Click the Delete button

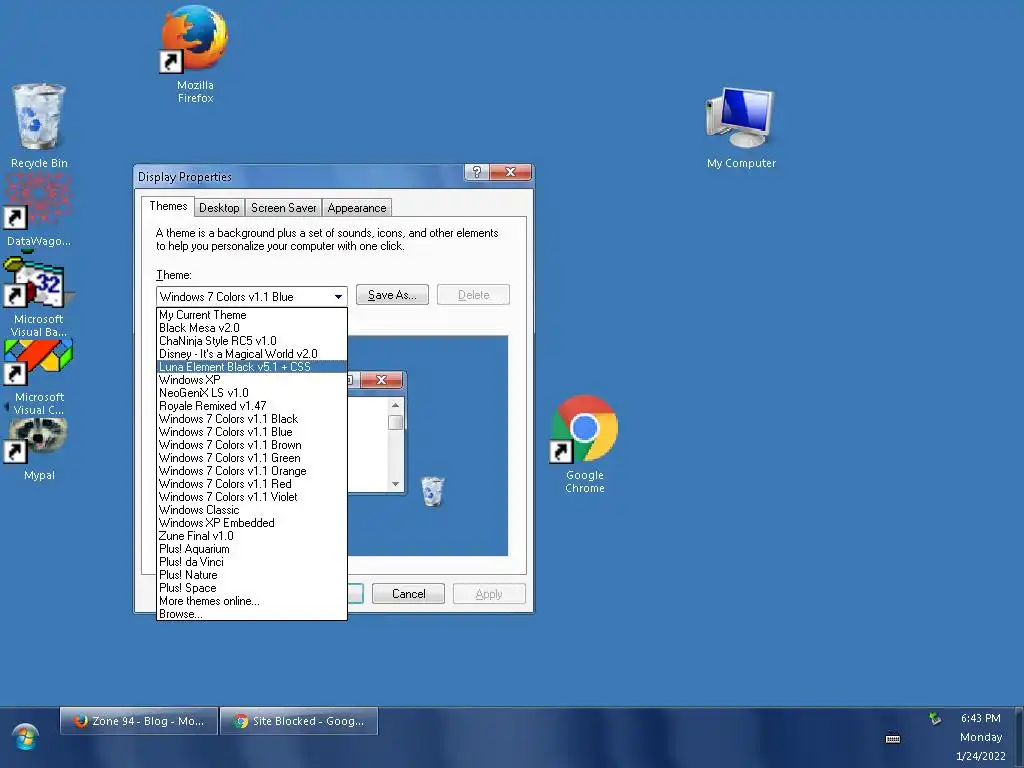pos(473,295)
